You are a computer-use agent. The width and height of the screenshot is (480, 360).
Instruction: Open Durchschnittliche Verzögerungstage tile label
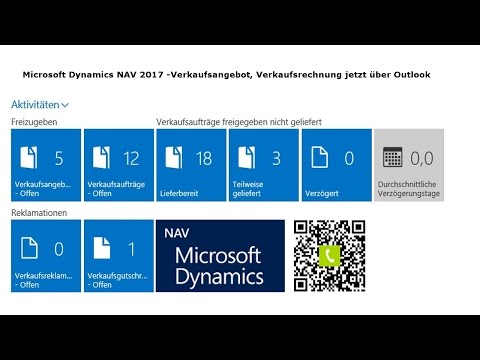409,189
